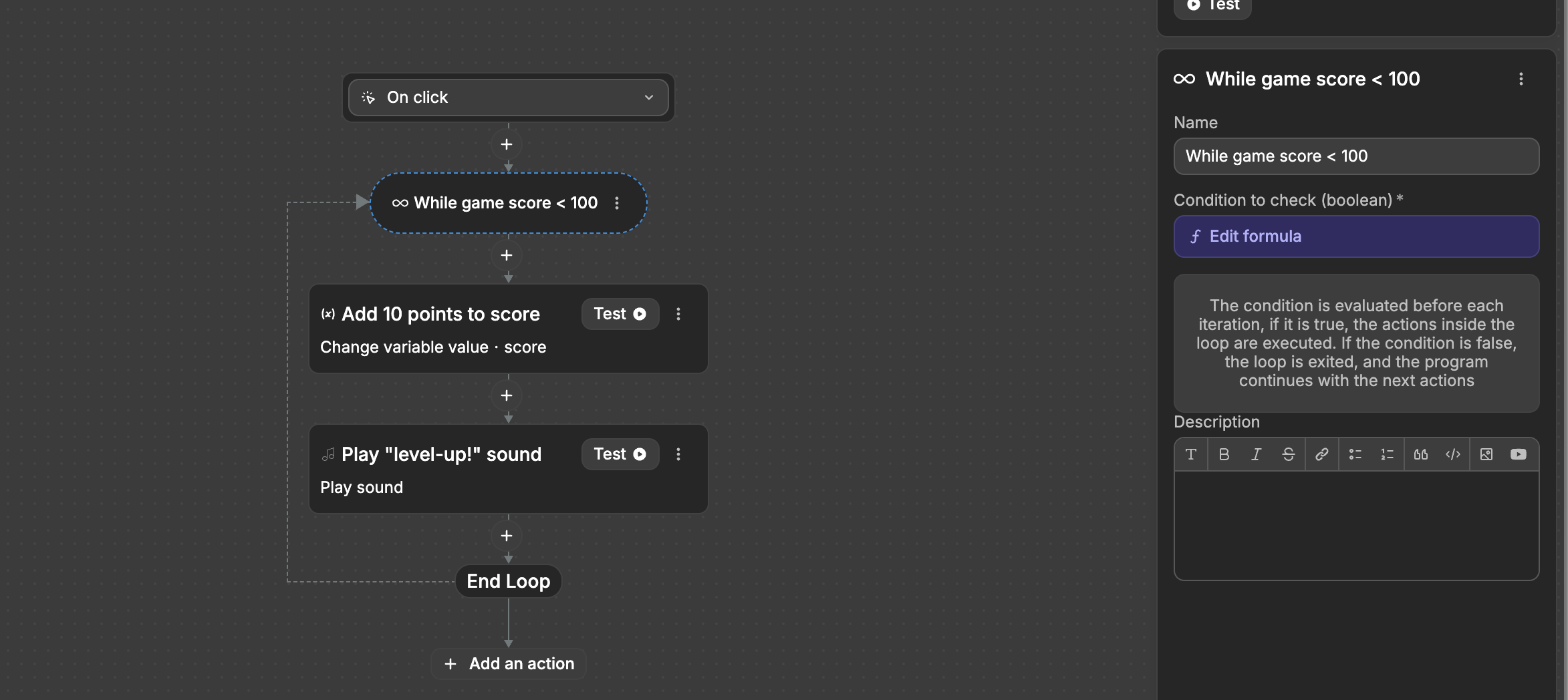The height and width of the screenshot is (700, 1568).
Task: Open Edit formula for the loop condition
Action: pyautogui.click(x=1355, y=236)
